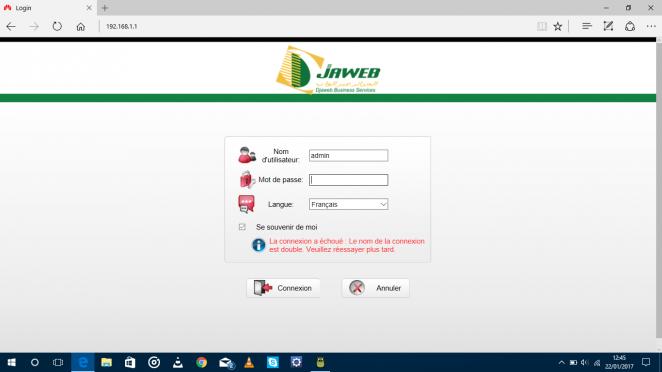Open reading view icon in address bar
662x372 pixels.
click(x=542, y=26)
